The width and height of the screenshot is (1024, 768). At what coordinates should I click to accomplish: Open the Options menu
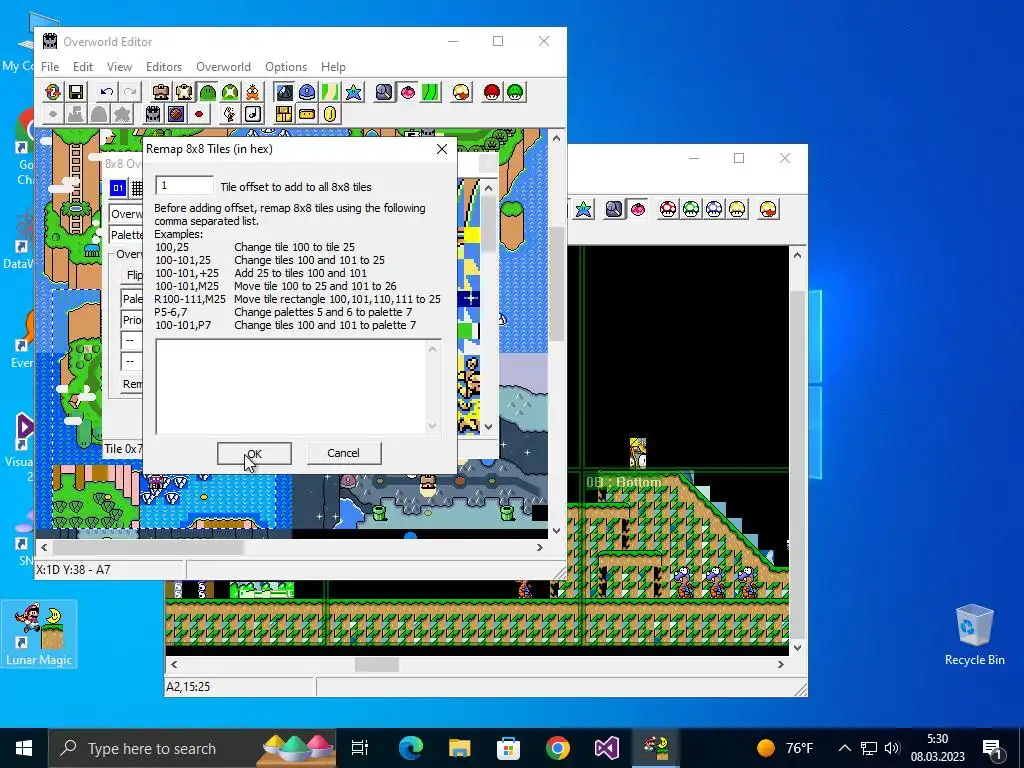pyautogui.click(x=286, y=67)
